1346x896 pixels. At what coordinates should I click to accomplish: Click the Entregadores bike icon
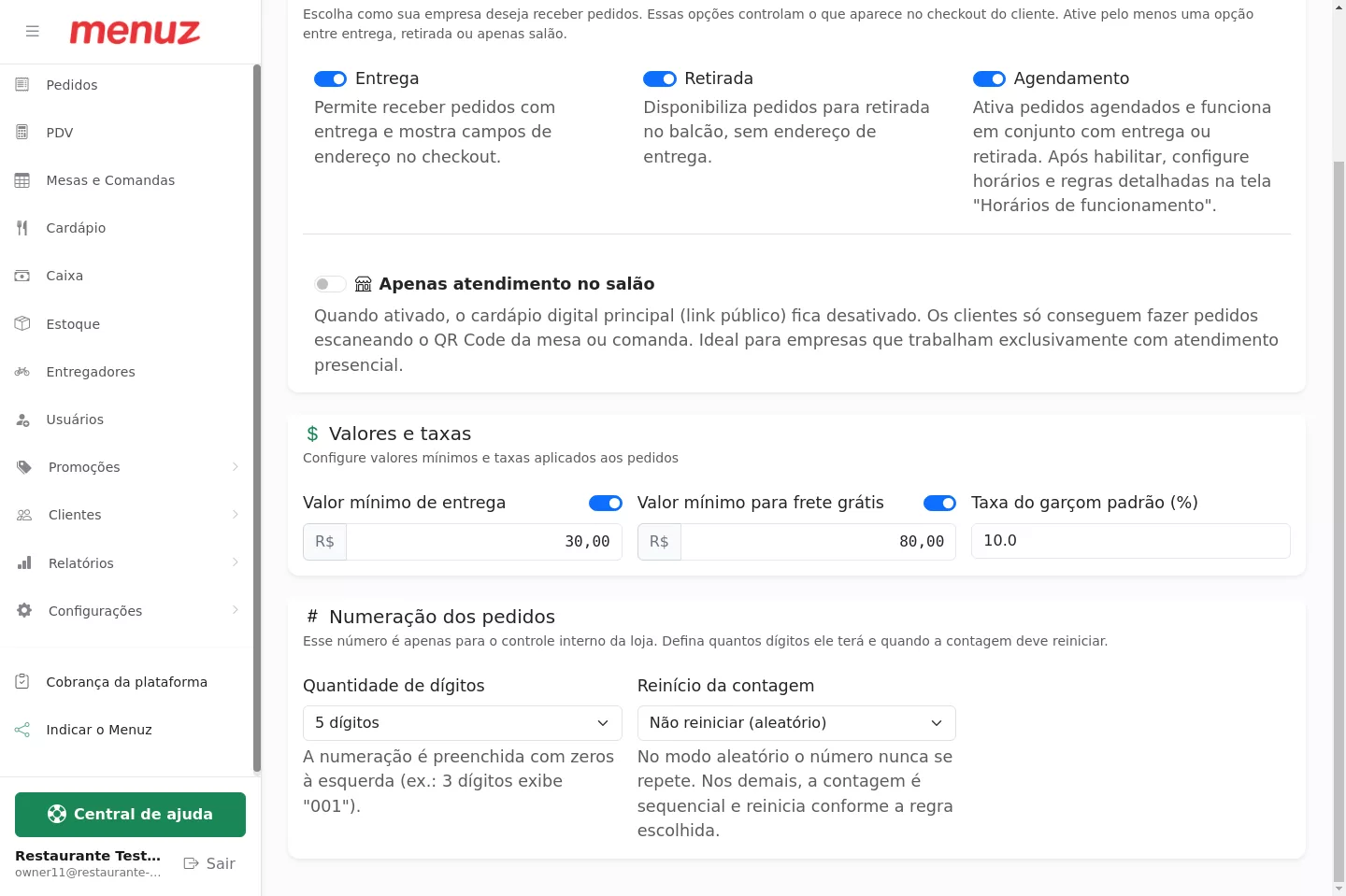[22, 372]
